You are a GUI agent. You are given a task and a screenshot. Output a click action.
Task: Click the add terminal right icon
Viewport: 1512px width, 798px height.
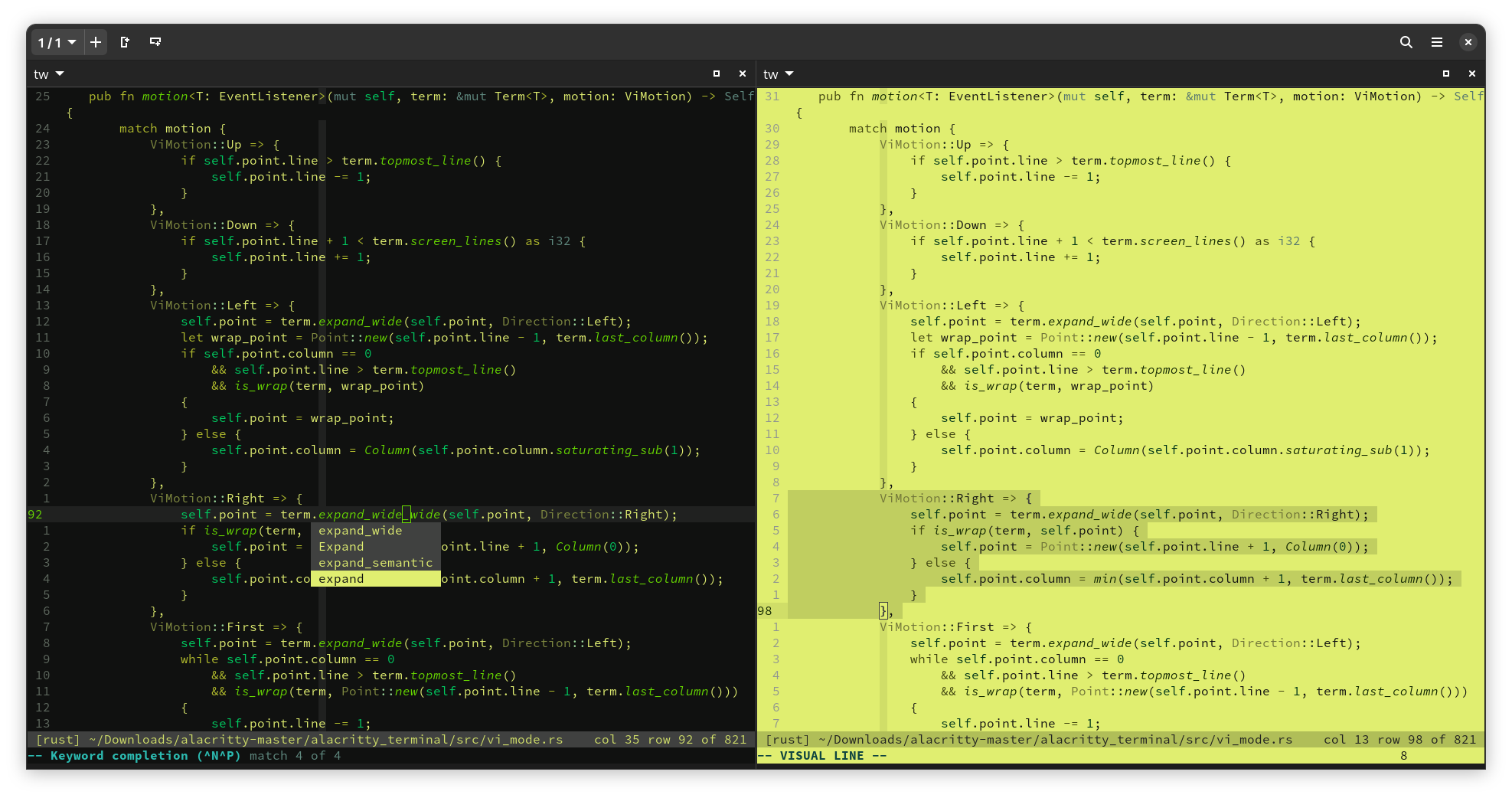[x=125, y=42]
